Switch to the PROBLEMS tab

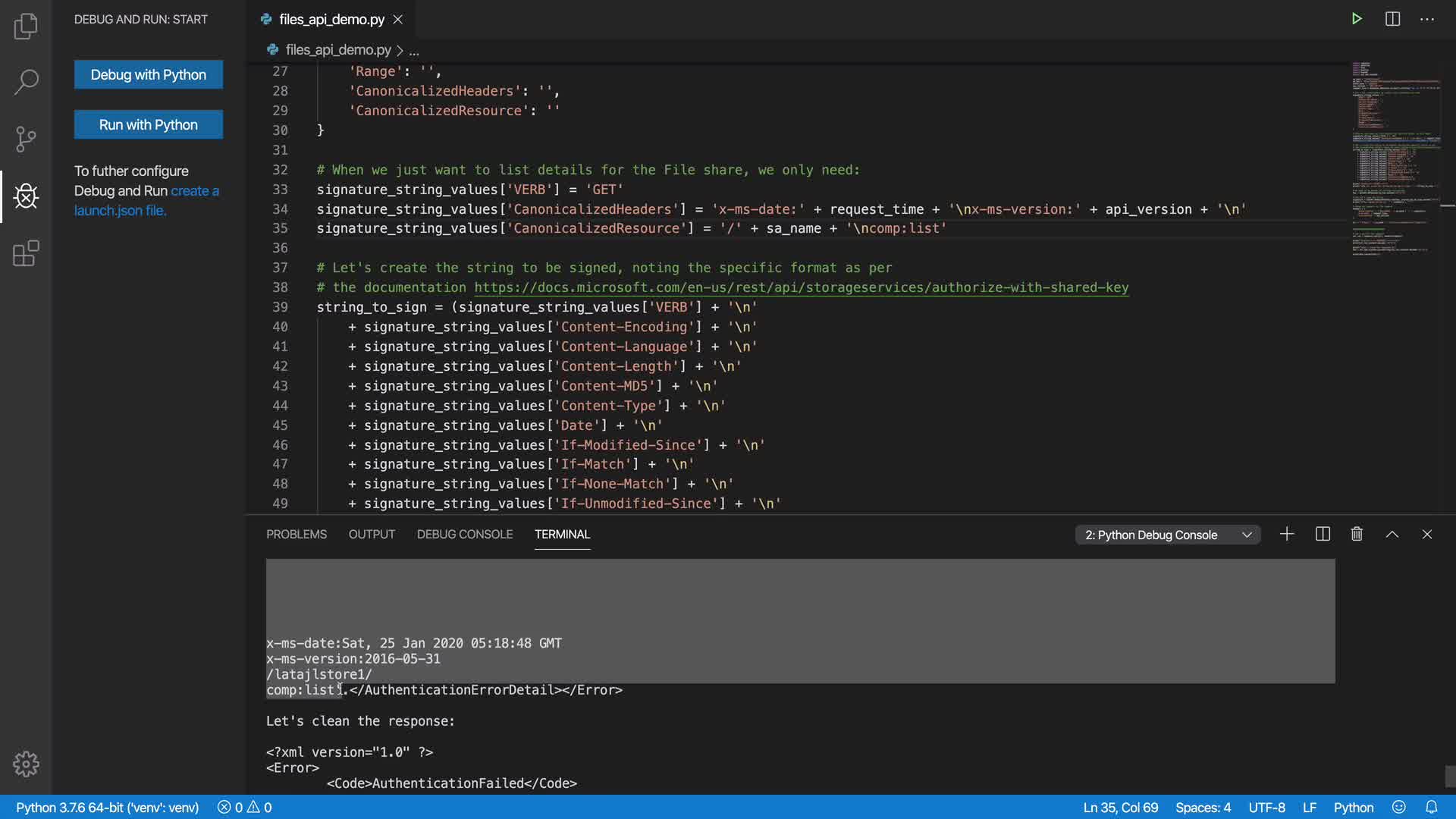pyautogui.click(x=297, y=534)
